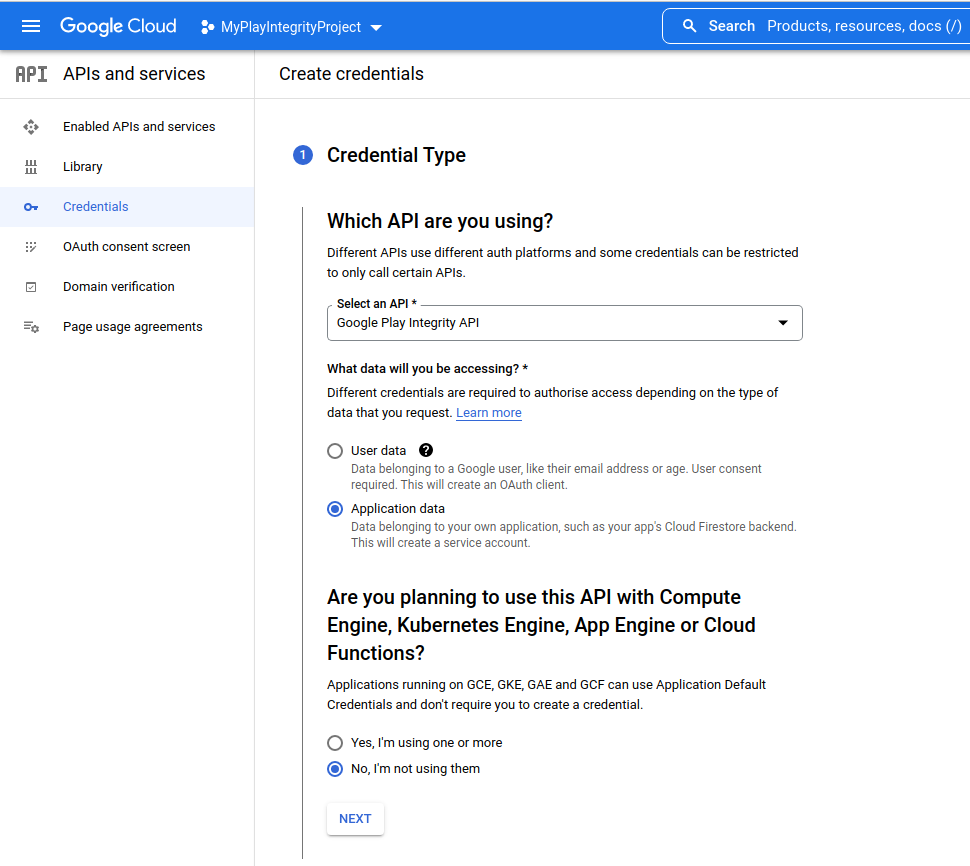Click the help icon next to User data
Viewport: 970px width, 866px height.
tap(425, 450)
